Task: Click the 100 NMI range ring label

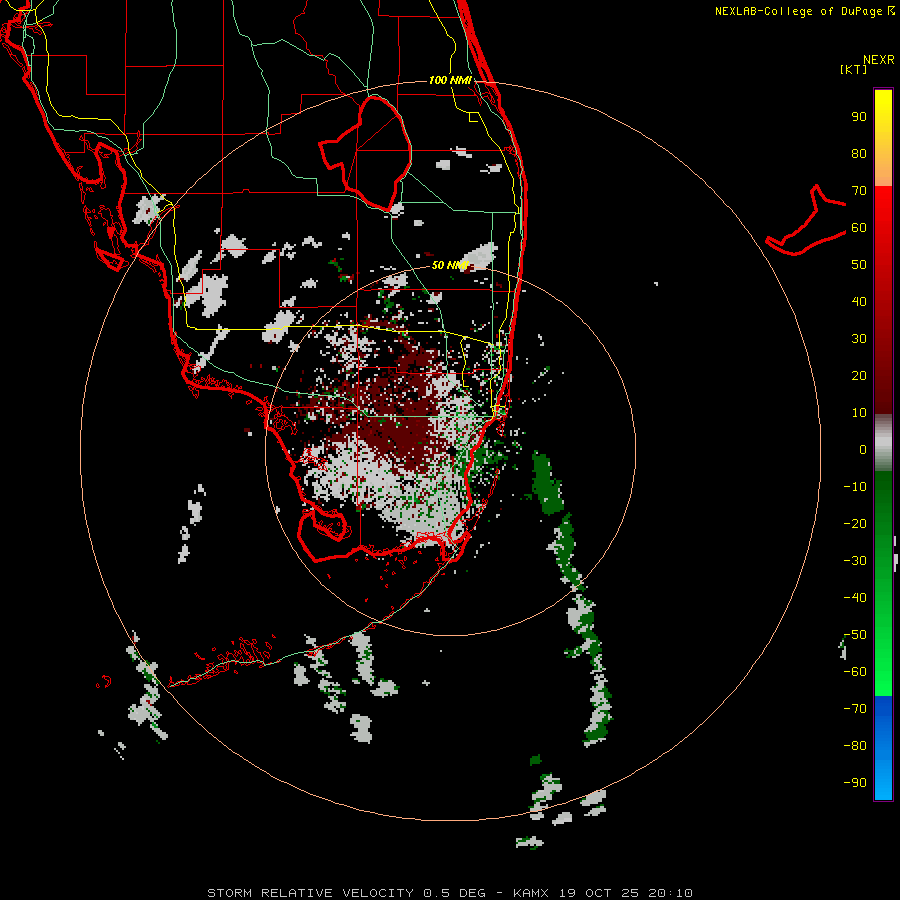Action: pyautogui.click(x=450, y=80)
